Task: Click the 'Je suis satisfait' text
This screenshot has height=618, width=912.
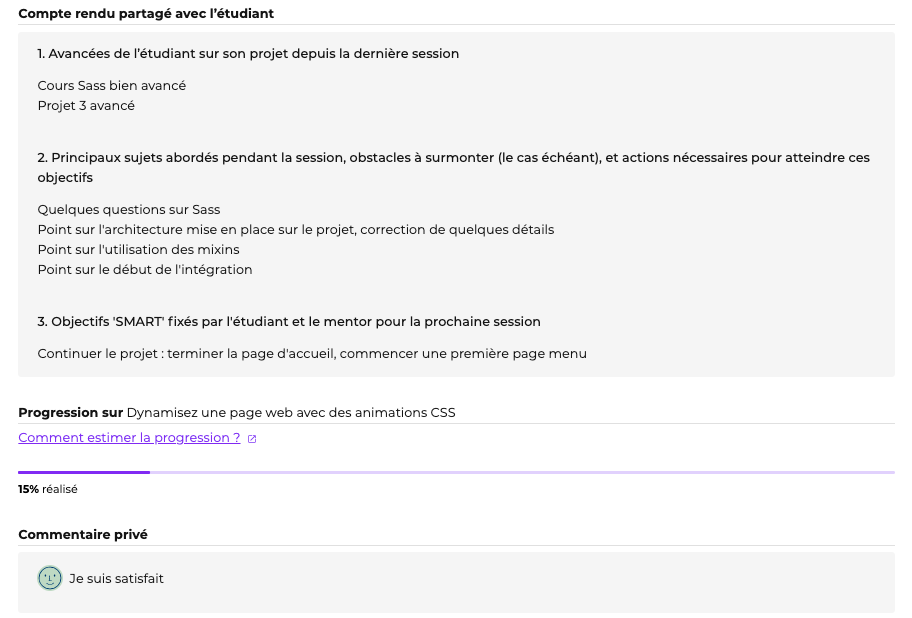Action: pos(116,578)
